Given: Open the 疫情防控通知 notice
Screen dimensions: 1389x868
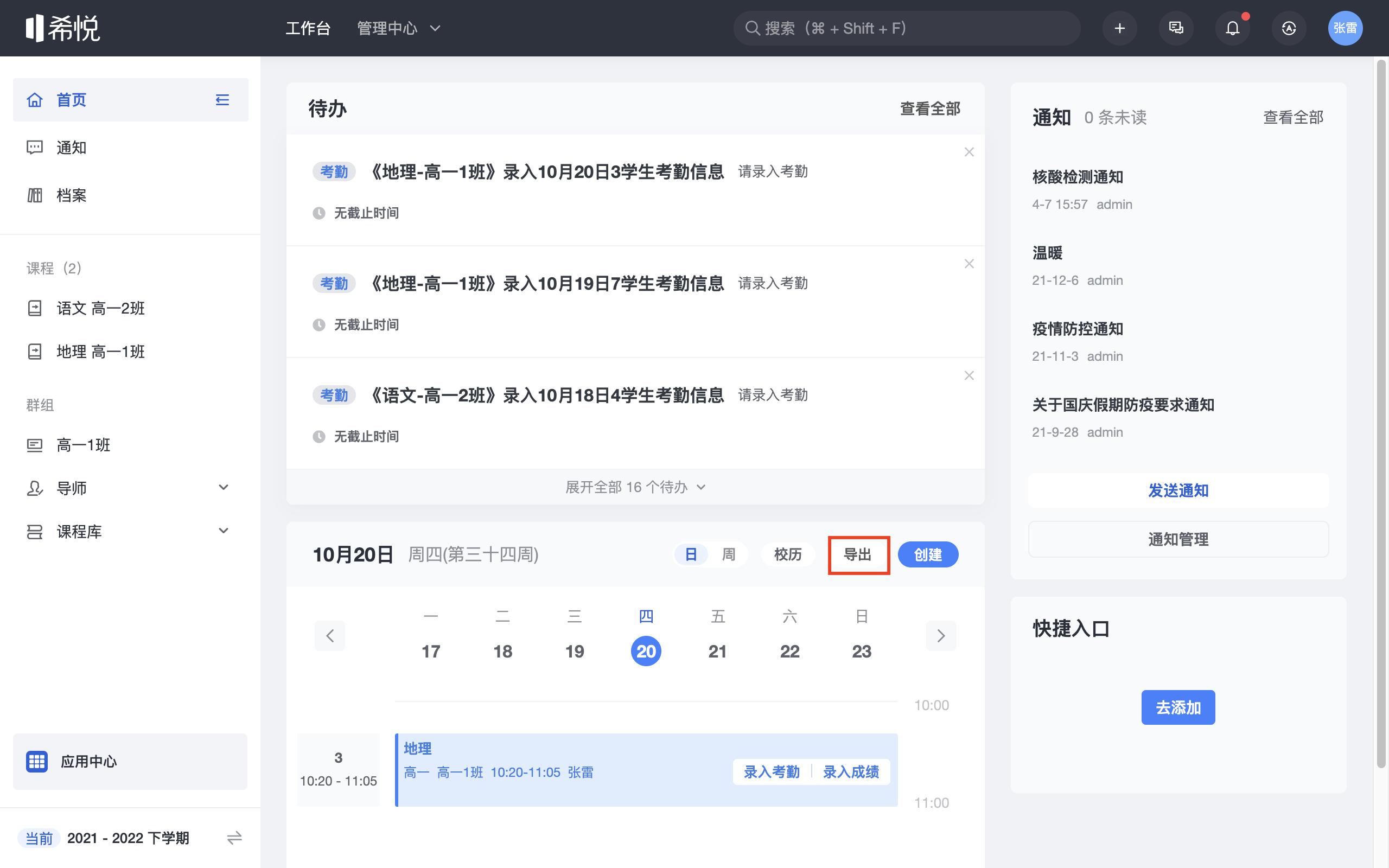Looking at the screenshot, I should [1078, 329].
